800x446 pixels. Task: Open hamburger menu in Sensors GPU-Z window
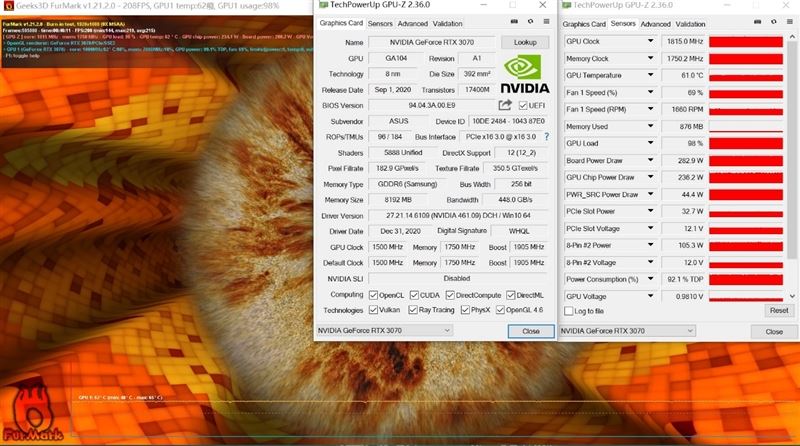(x=790, y=21)
